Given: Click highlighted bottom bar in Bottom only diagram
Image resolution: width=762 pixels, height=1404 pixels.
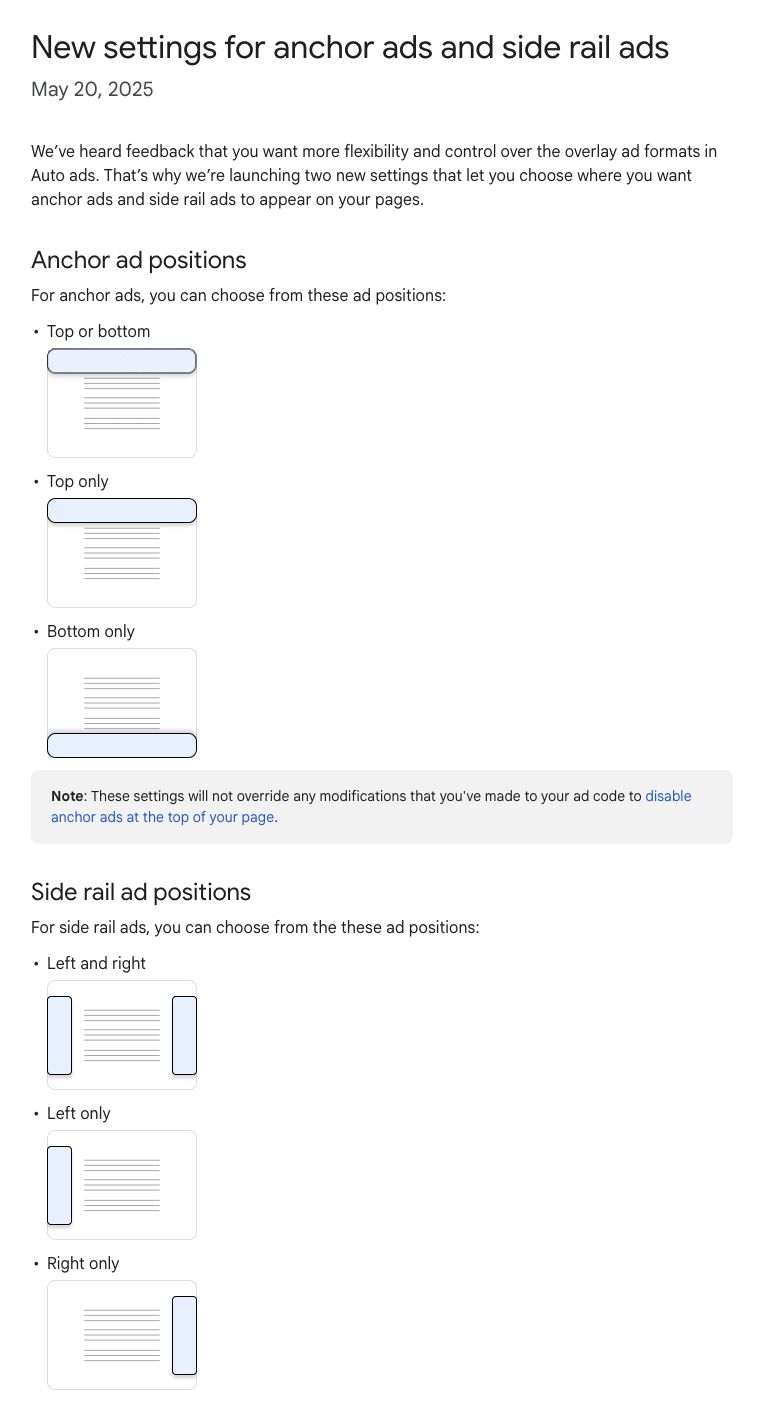Looking at the screenshot, I should coord(122,745).
